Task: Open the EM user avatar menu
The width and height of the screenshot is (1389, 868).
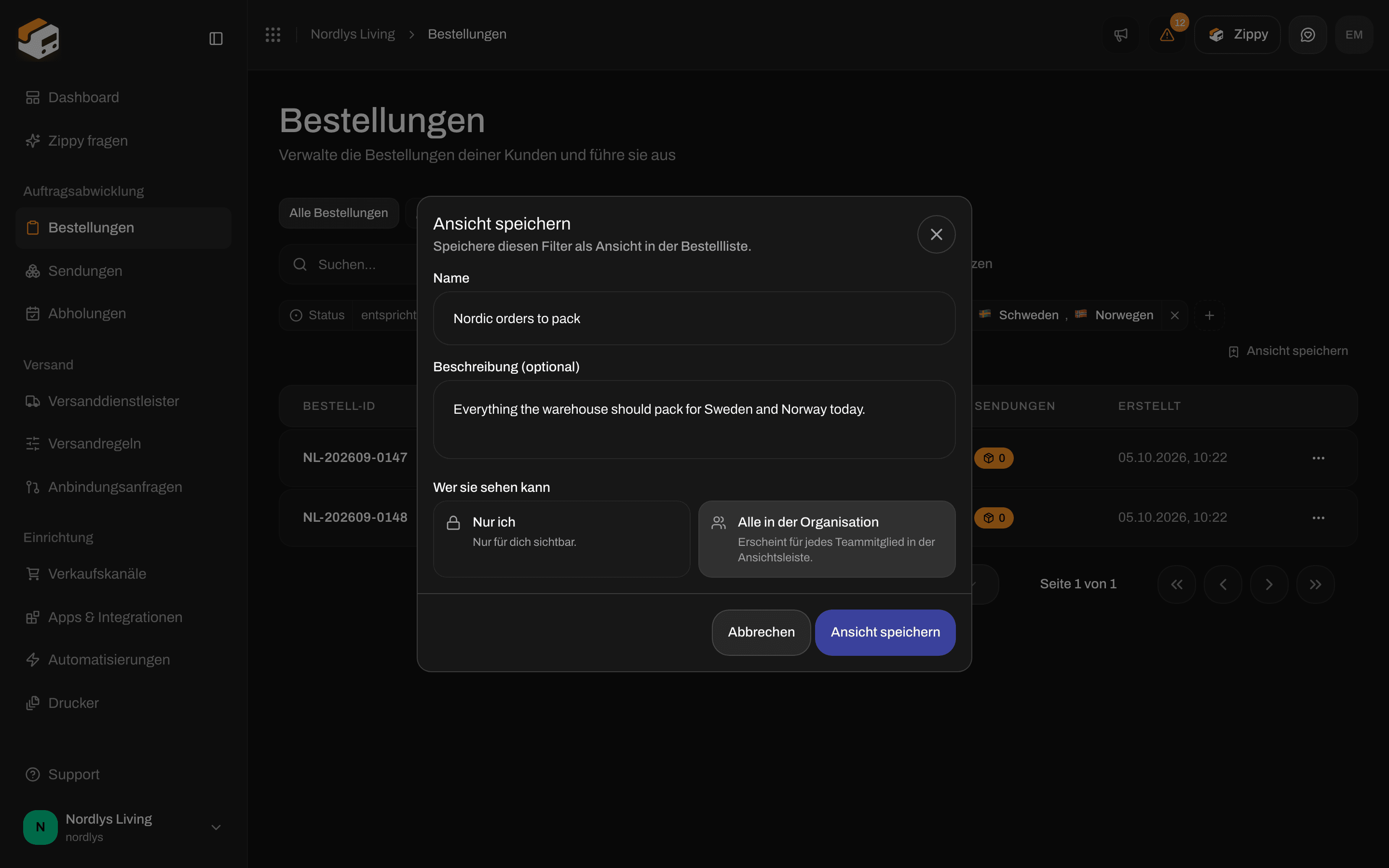Action: pyautogui.click(x=1354, y=34)
